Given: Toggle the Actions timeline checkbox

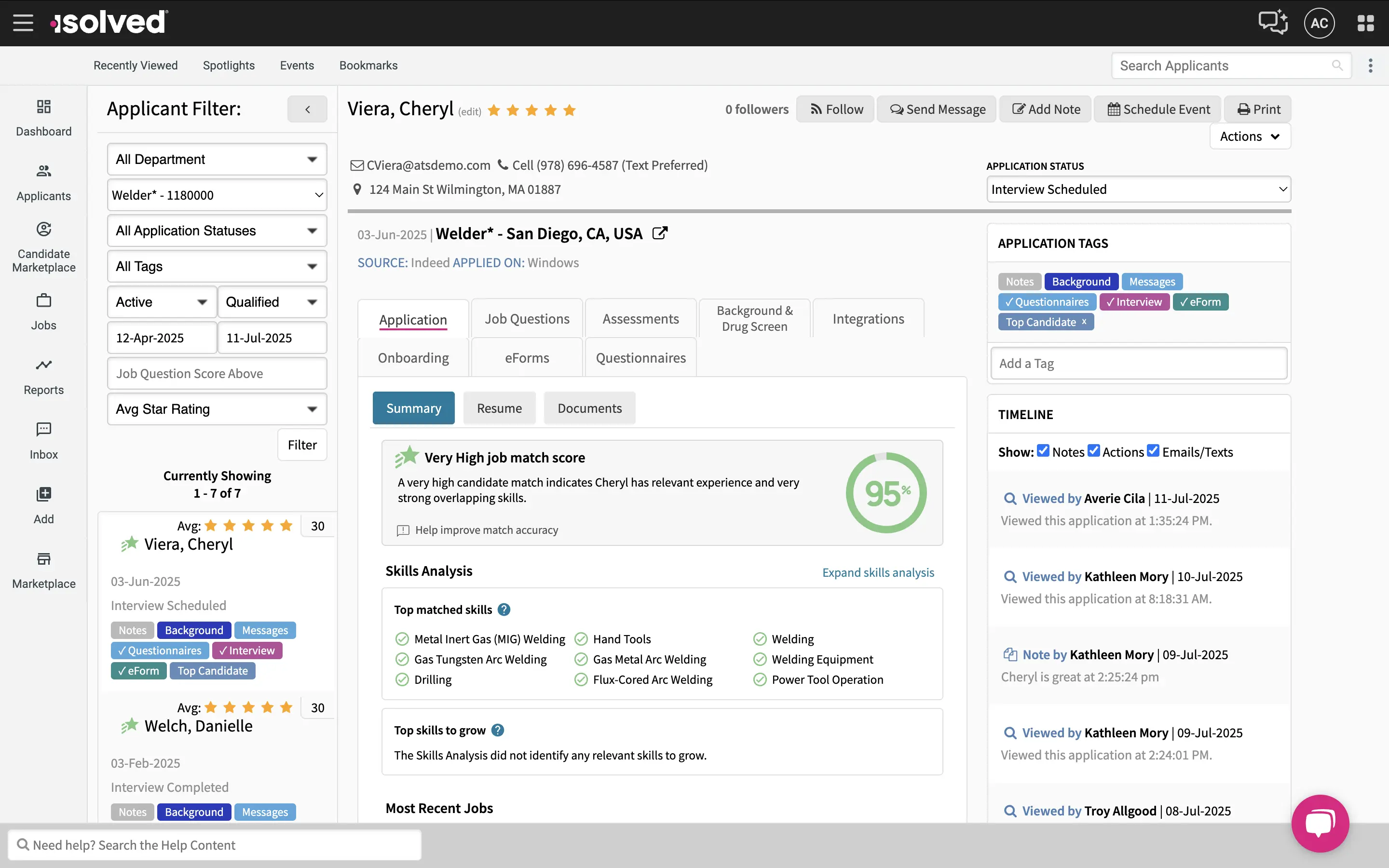Looking at the screenshot, I should [1093, 451].
